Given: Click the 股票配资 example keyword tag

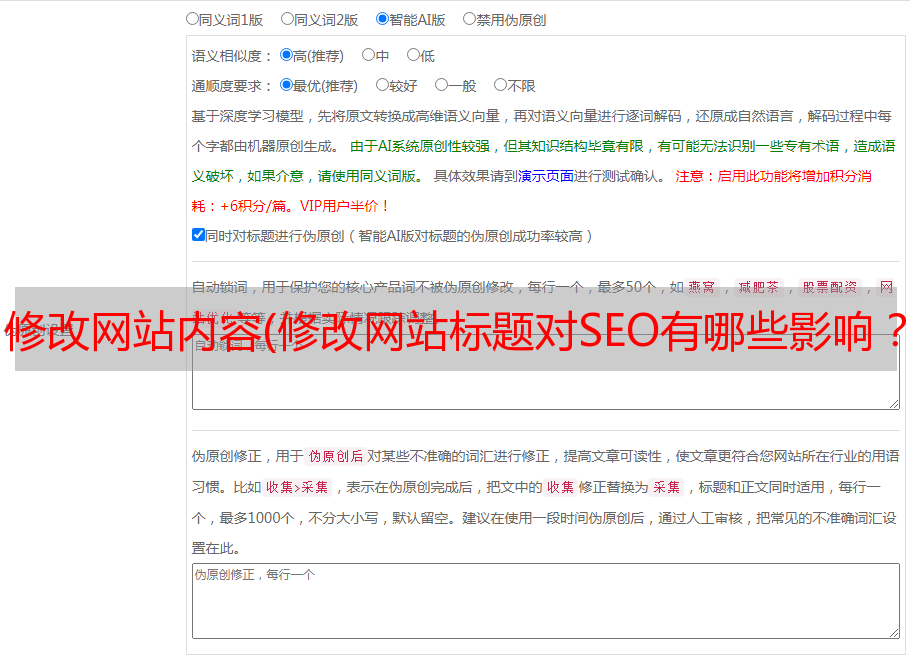Looking at the screenshot, I should click(830, 287).
